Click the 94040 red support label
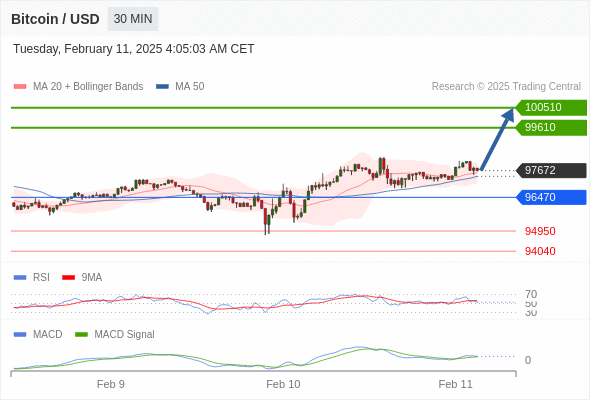The image size is (590, 400). pos(540,251)
